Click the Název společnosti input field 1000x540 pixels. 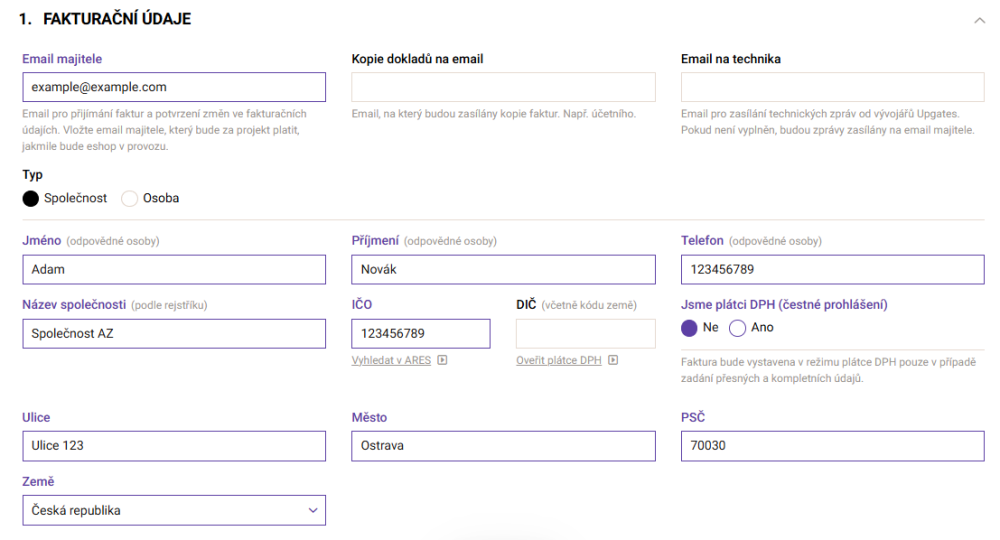tap(173, 333)
